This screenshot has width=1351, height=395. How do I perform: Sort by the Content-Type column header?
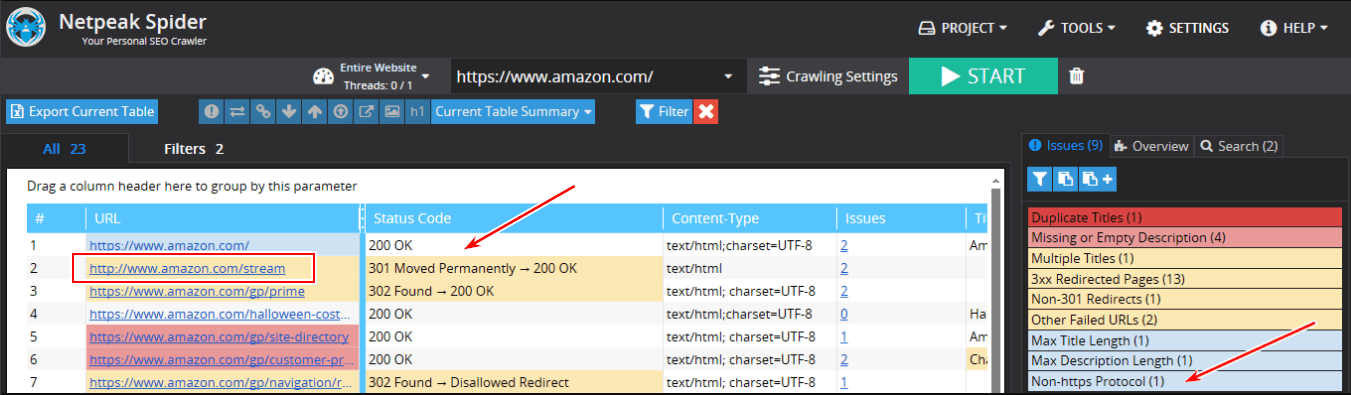[750, 218]
